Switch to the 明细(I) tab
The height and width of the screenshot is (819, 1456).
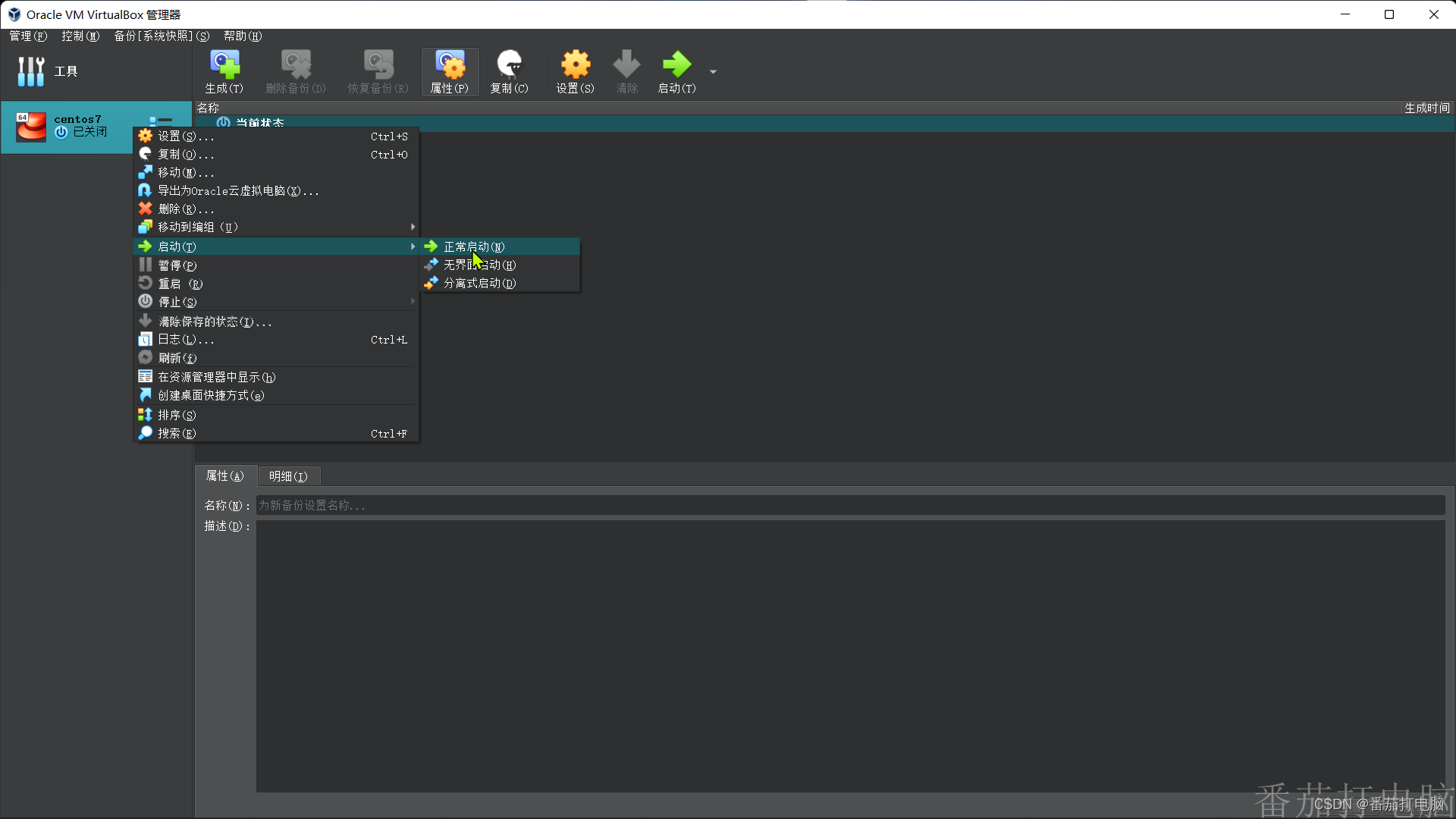tap(288, 476)
